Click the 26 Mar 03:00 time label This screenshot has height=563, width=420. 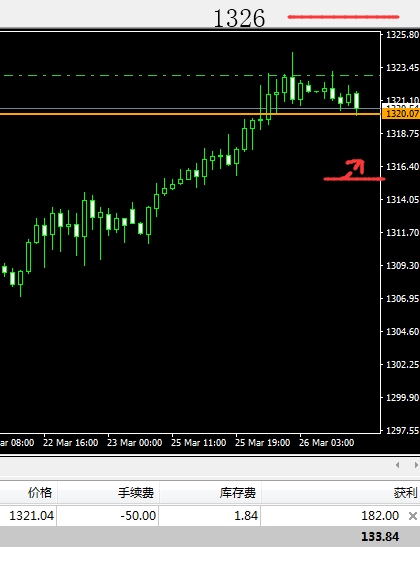pos(327,443)
